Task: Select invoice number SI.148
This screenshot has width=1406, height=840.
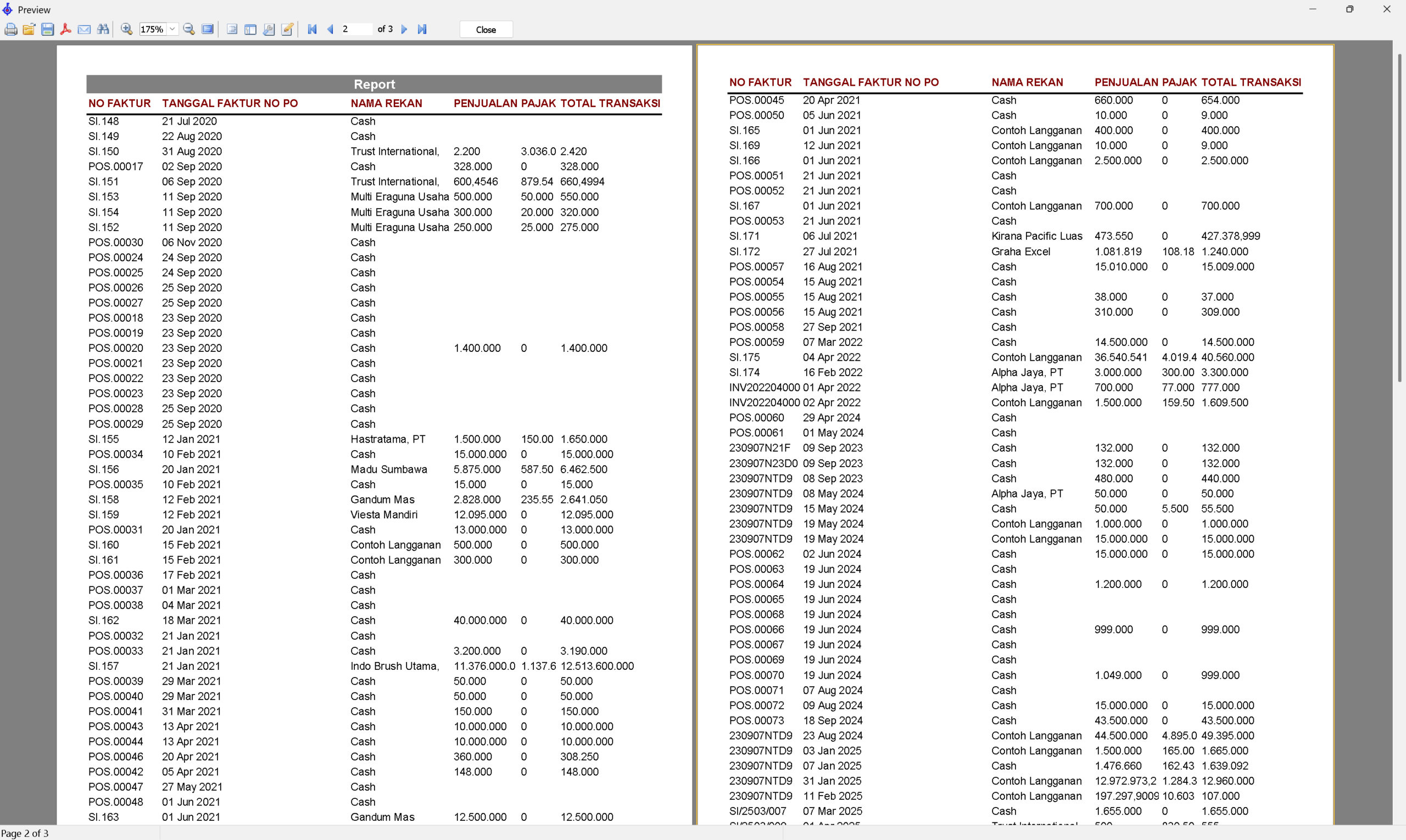Action: tap(104, 121)
